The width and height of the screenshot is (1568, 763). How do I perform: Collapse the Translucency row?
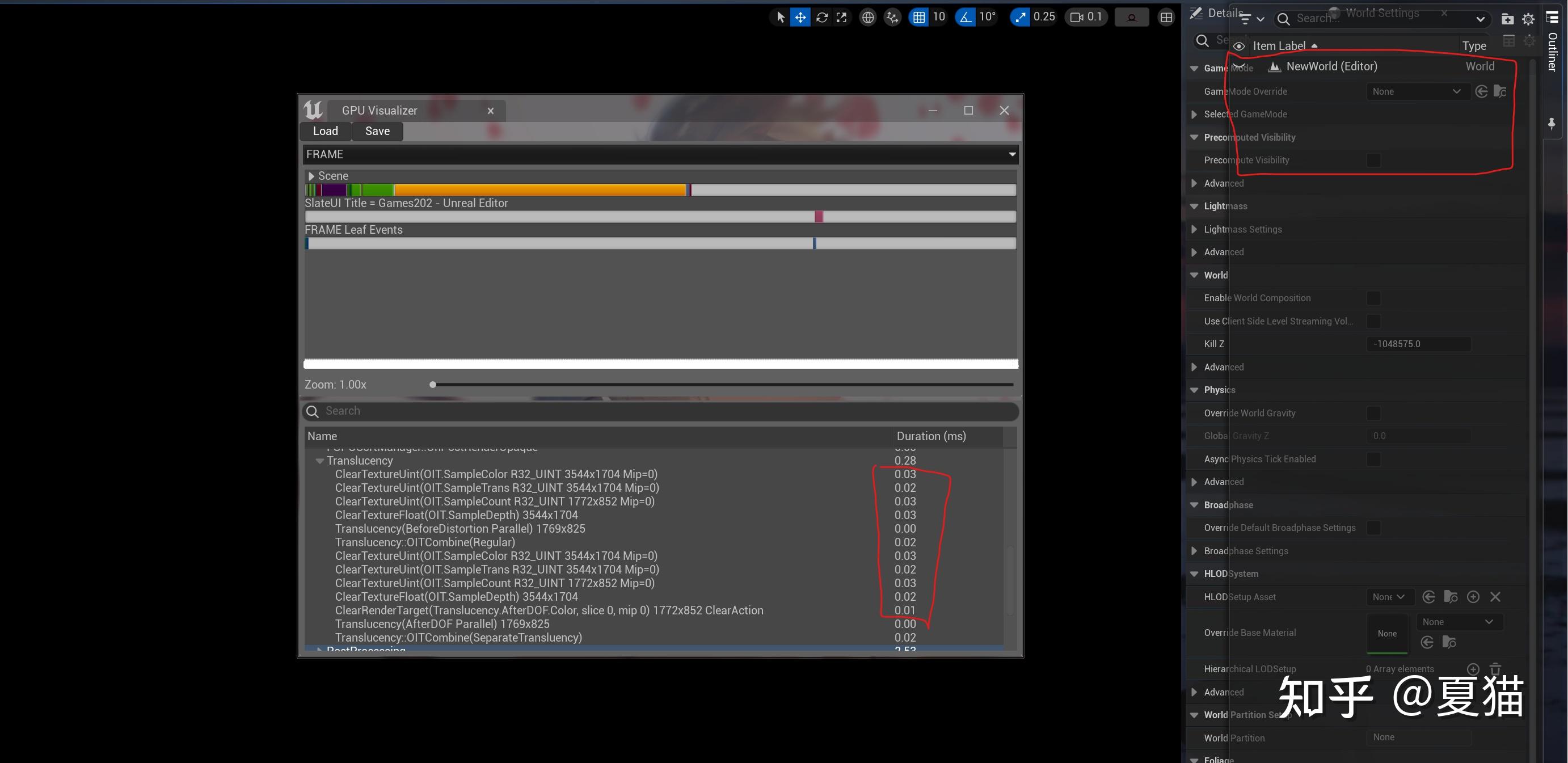(x=319, y=461)
